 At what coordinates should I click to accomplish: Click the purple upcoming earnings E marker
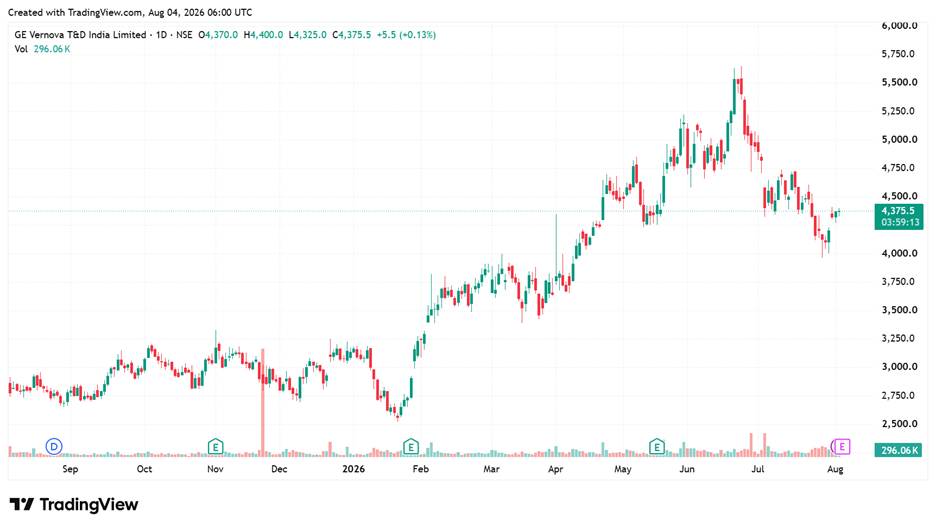point(842,447)
